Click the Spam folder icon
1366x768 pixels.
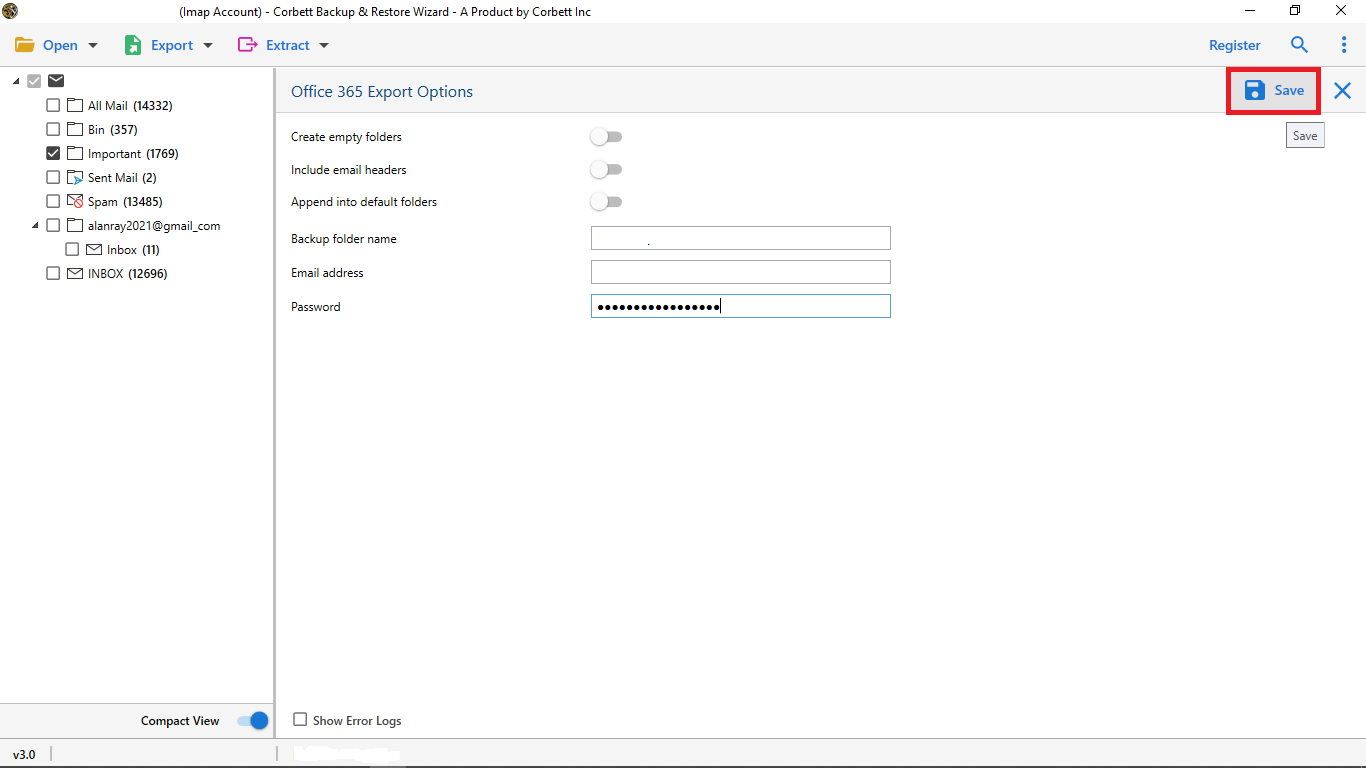pyautogui.click(x=74, y=201)
